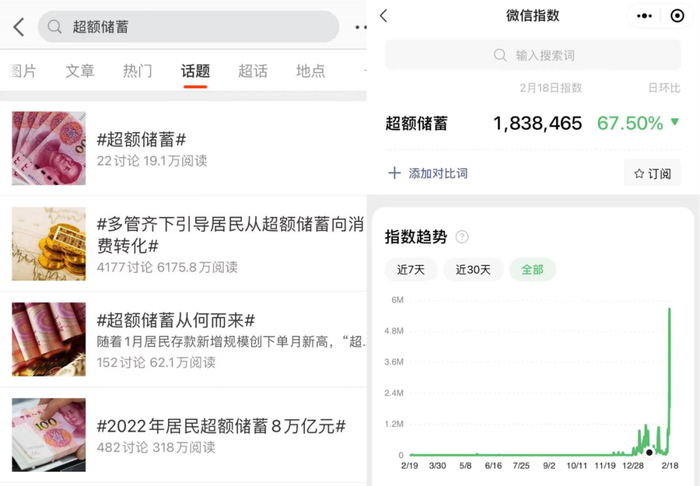Open topic #超额储蓄从何而来#
The height and width of the screenshot is (486, 700).
[x=175, y=320]
